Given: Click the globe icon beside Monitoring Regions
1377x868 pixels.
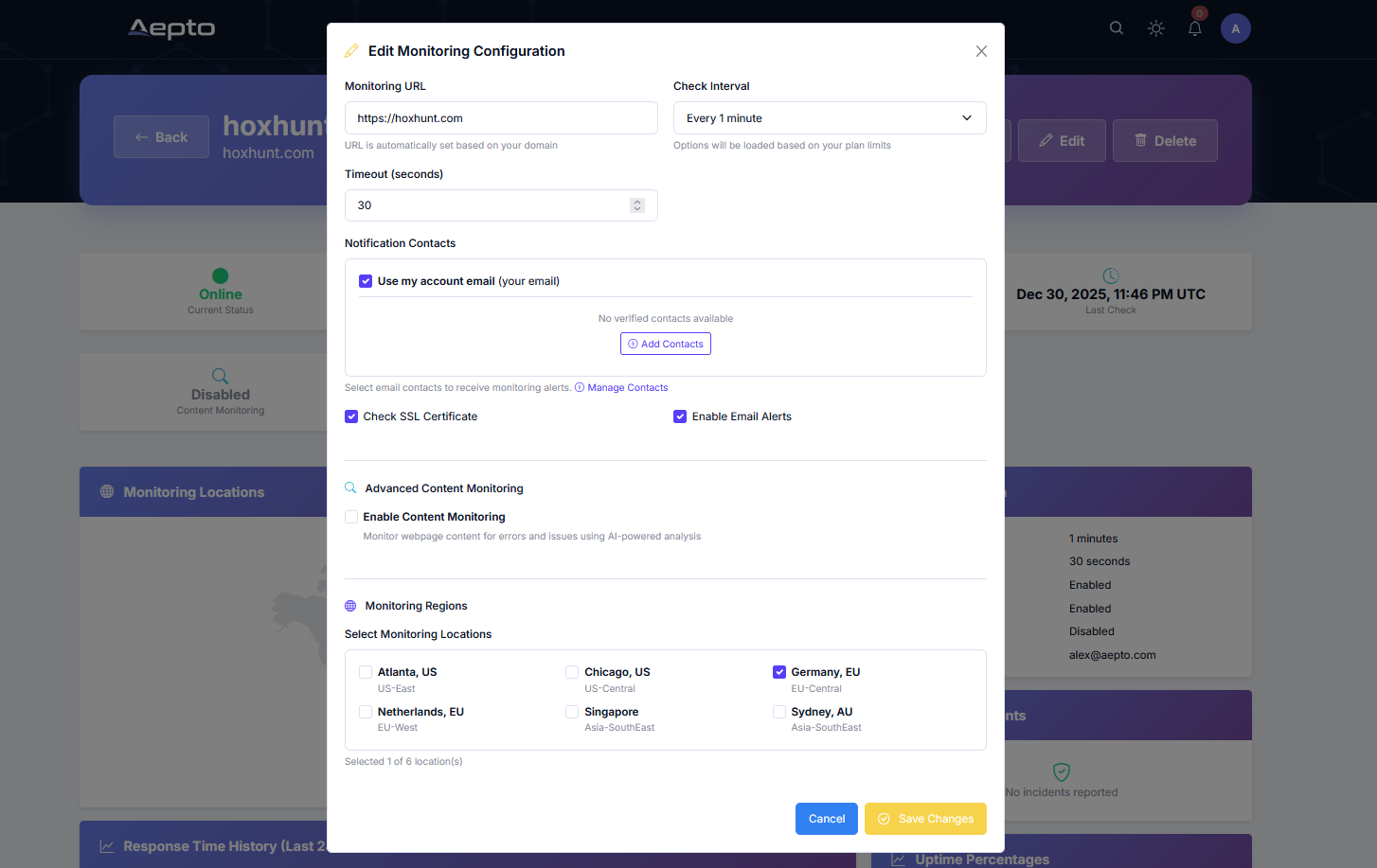Looking at the screenshot, I should [x=351, y=605].
